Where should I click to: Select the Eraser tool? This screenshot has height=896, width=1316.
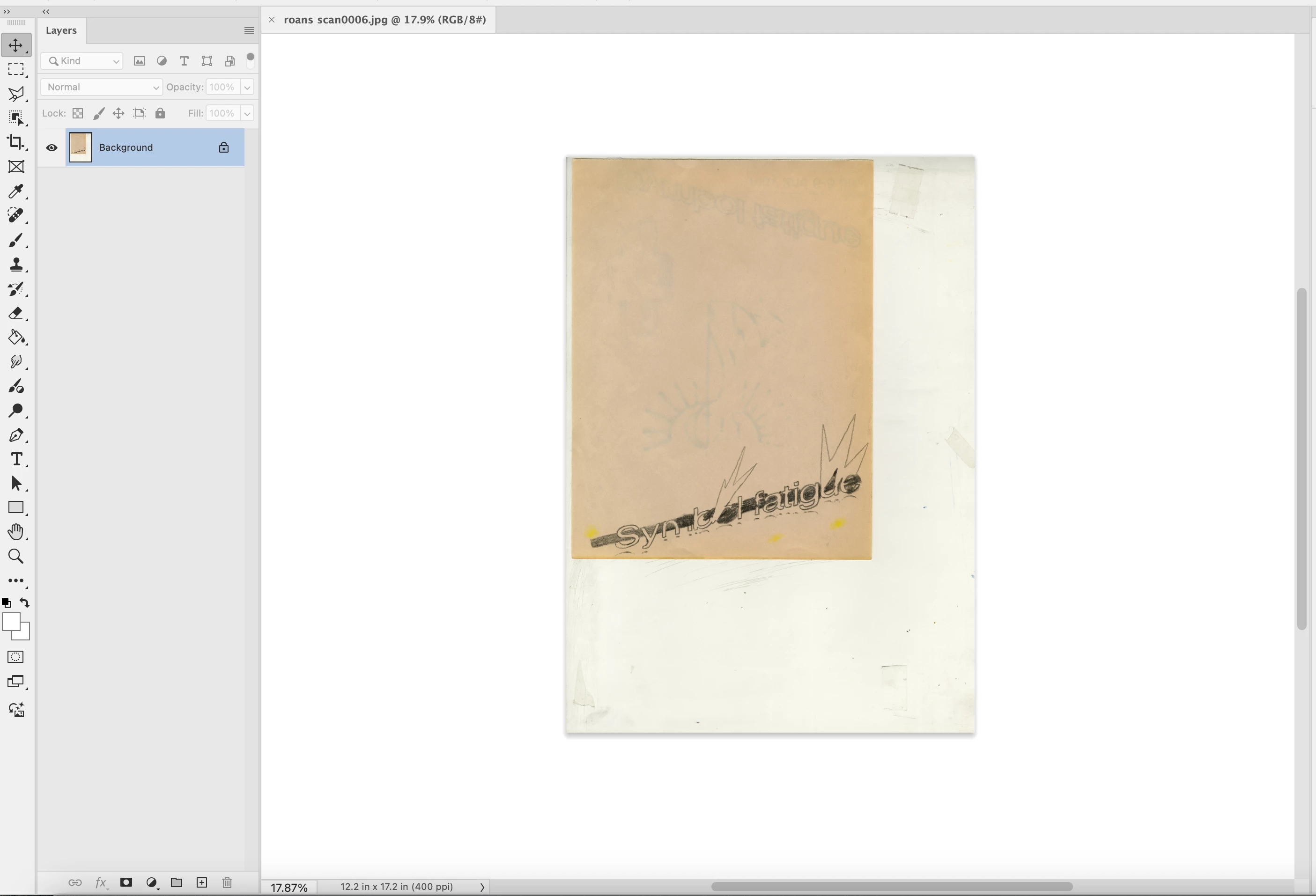[15, 314]
